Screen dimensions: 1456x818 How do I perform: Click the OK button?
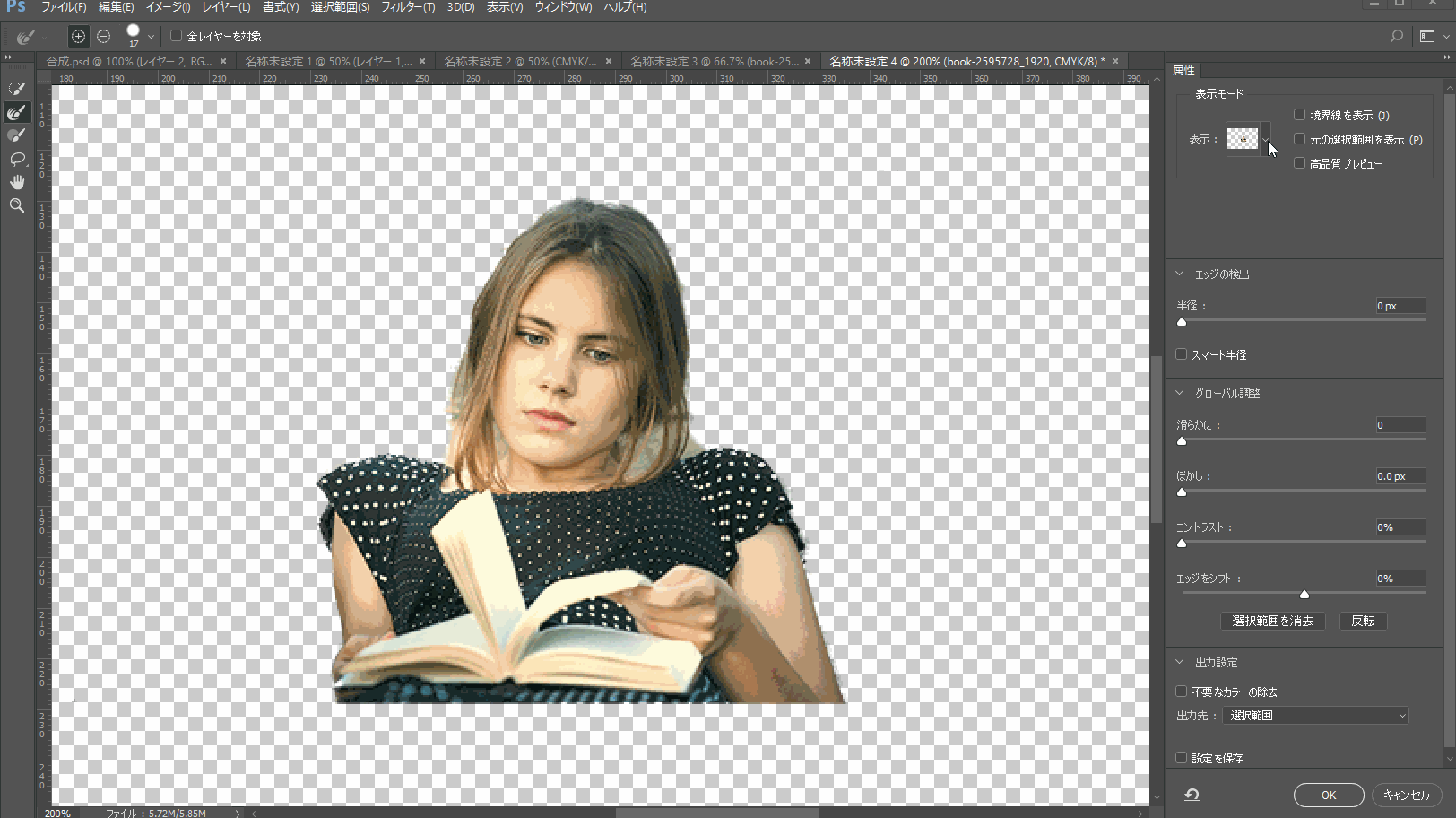(x=1329, y=795)
